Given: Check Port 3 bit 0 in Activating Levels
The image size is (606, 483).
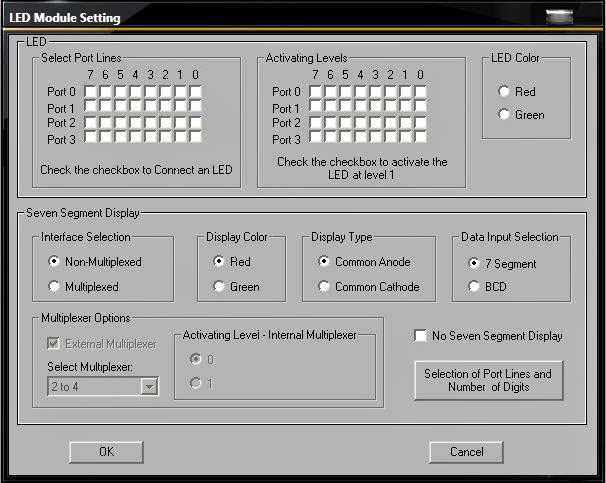Looking at the screenshot, I should coord(420,137).
